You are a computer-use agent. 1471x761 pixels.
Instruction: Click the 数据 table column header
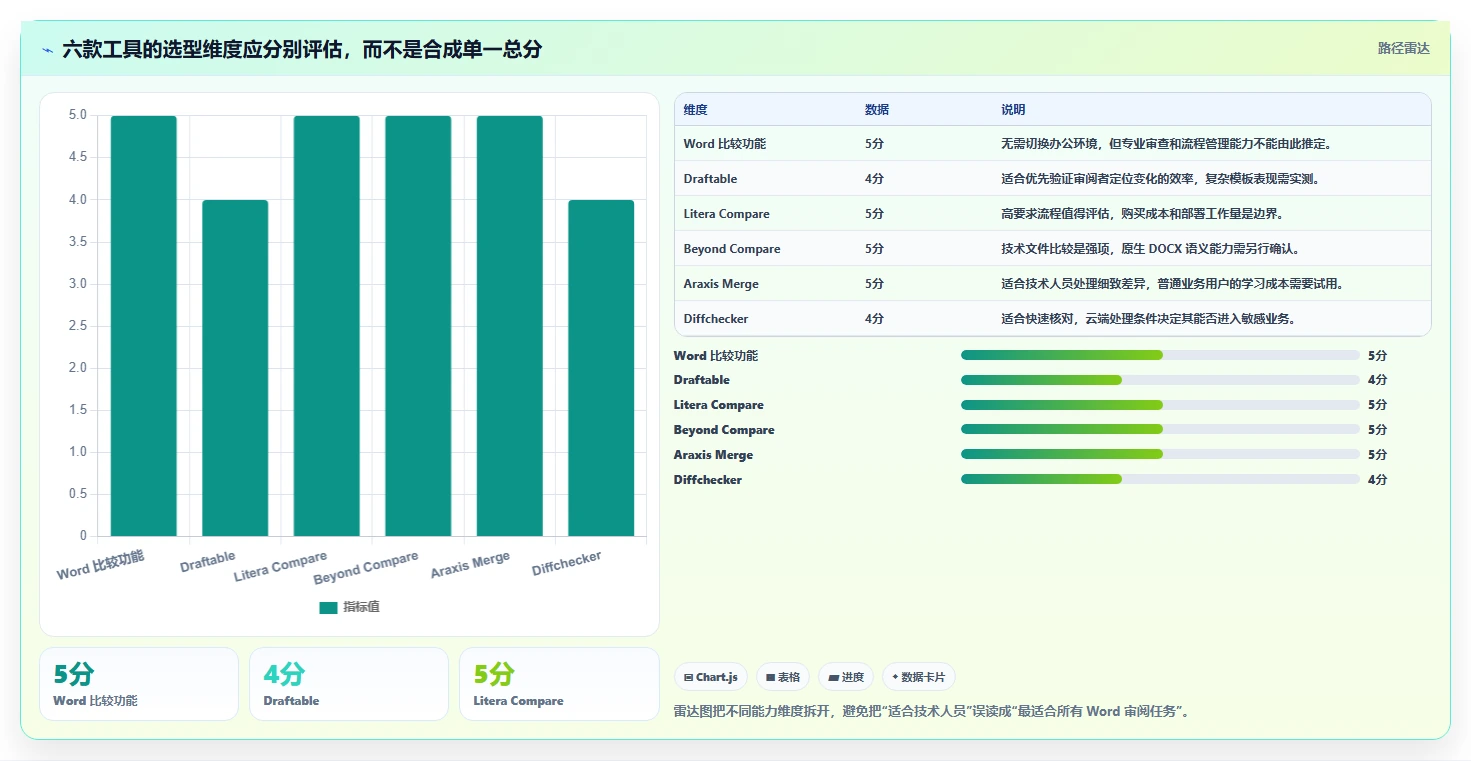click(x=877, y=110)
